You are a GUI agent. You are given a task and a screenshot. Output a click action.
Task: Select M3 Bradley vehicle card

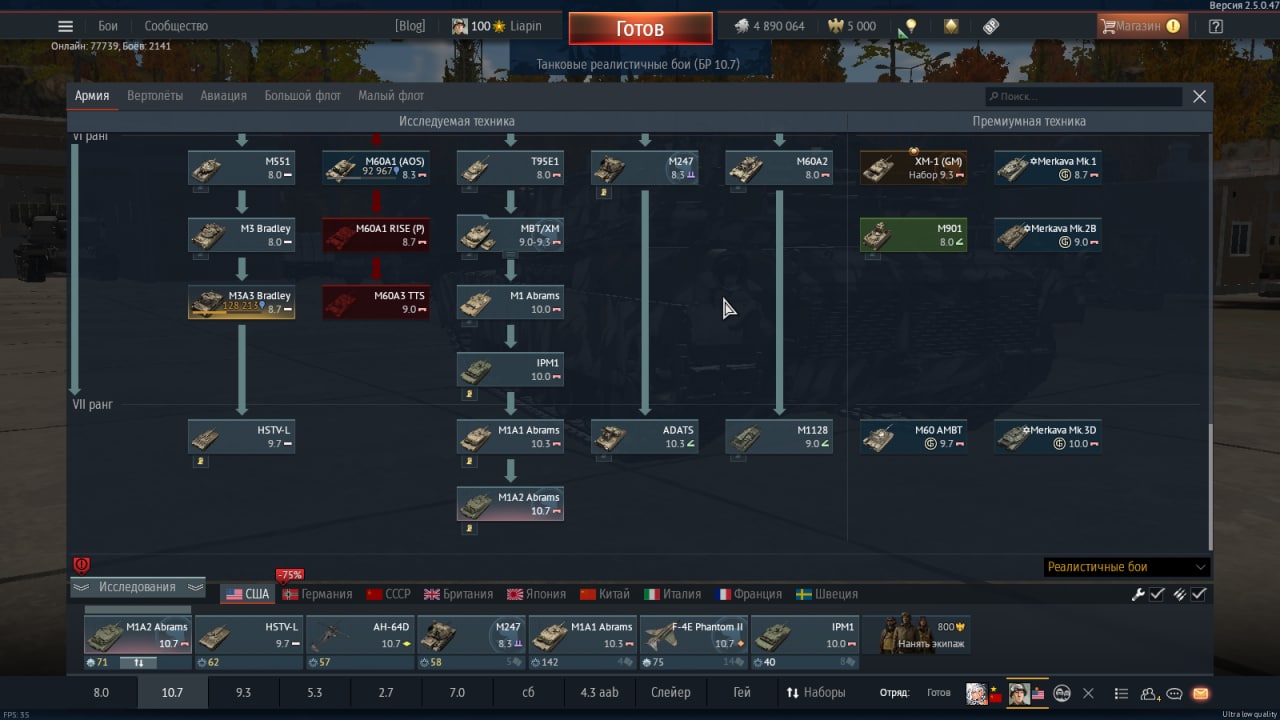point(241,234)
